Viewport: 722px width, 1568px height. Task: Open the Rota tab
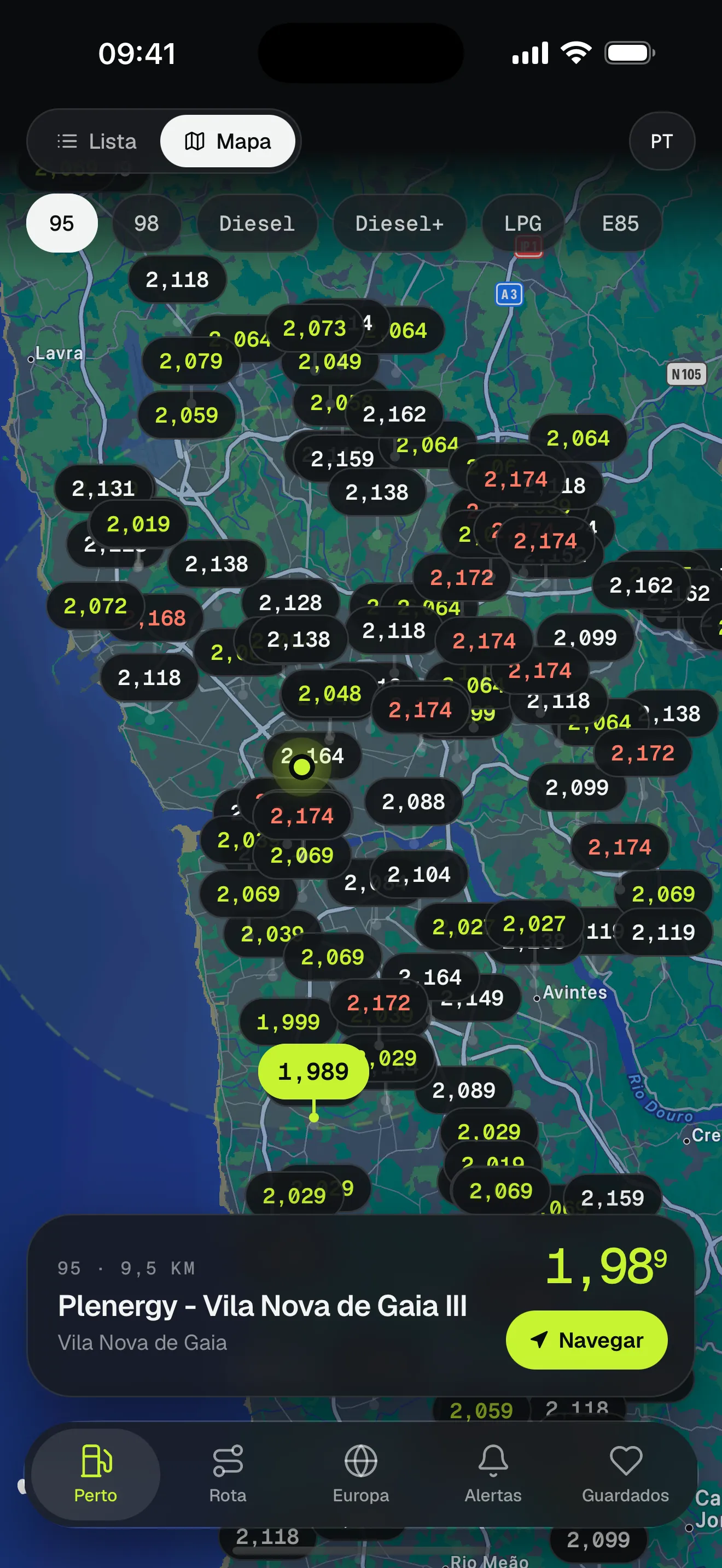228,1473
